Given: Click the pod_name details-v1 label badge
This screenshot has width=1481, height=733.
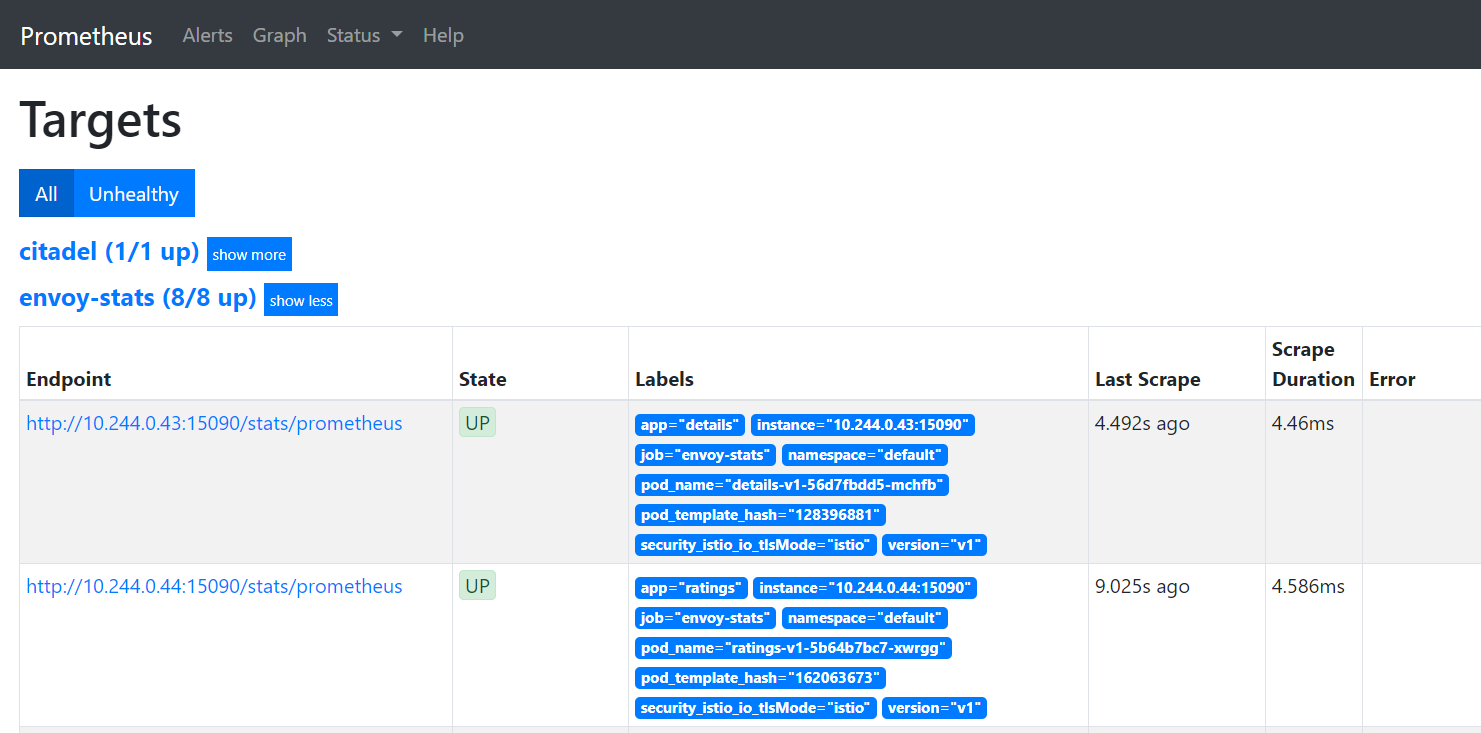Looking at the screenshot, I should [x=791, y=485].
